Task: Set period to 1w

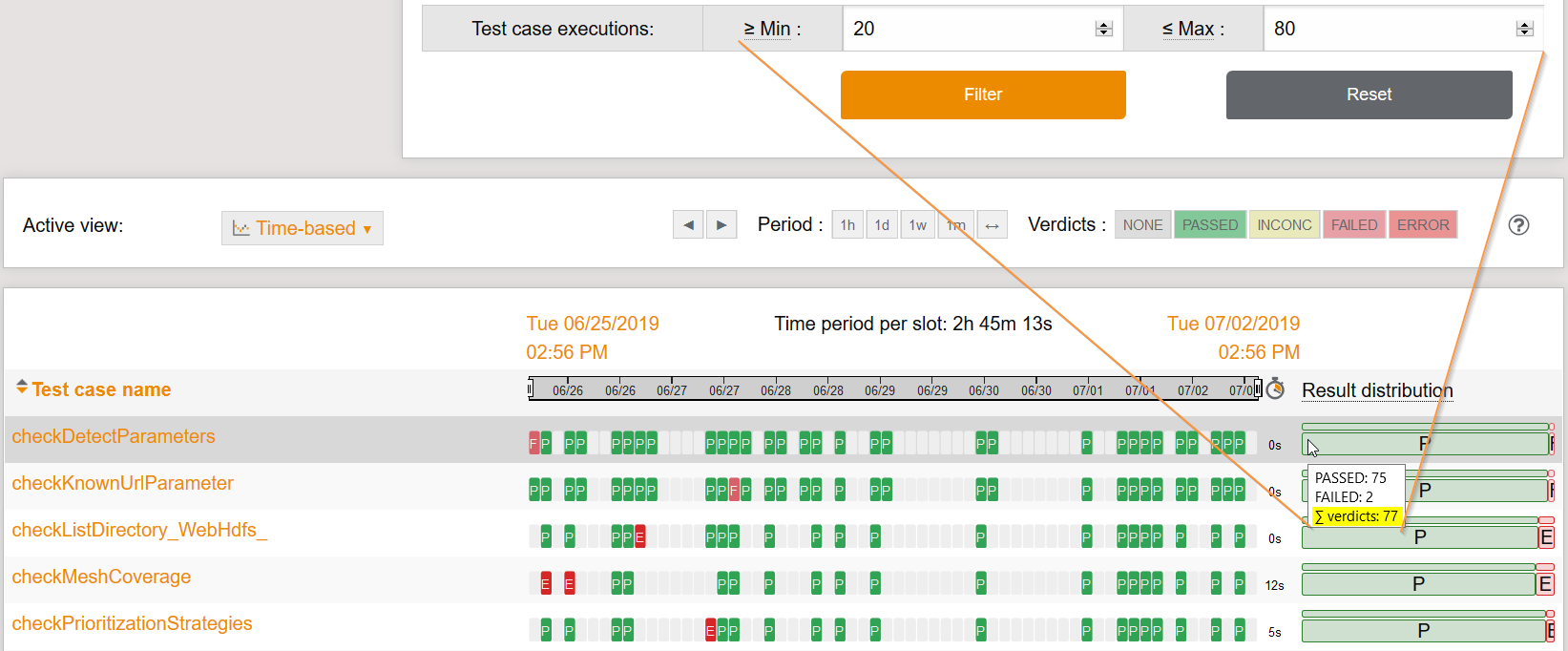Action: [917, 225]
